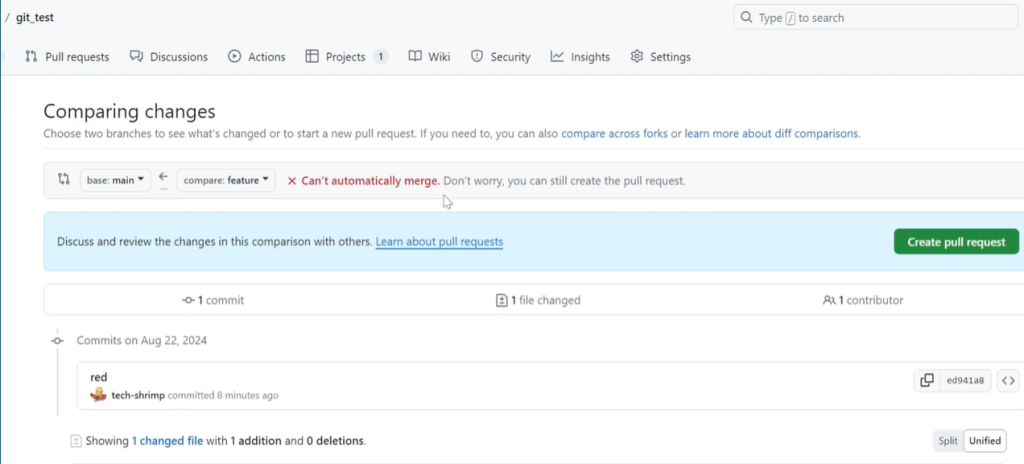Open the base: main branch dropdown

[x=115, y=181]
